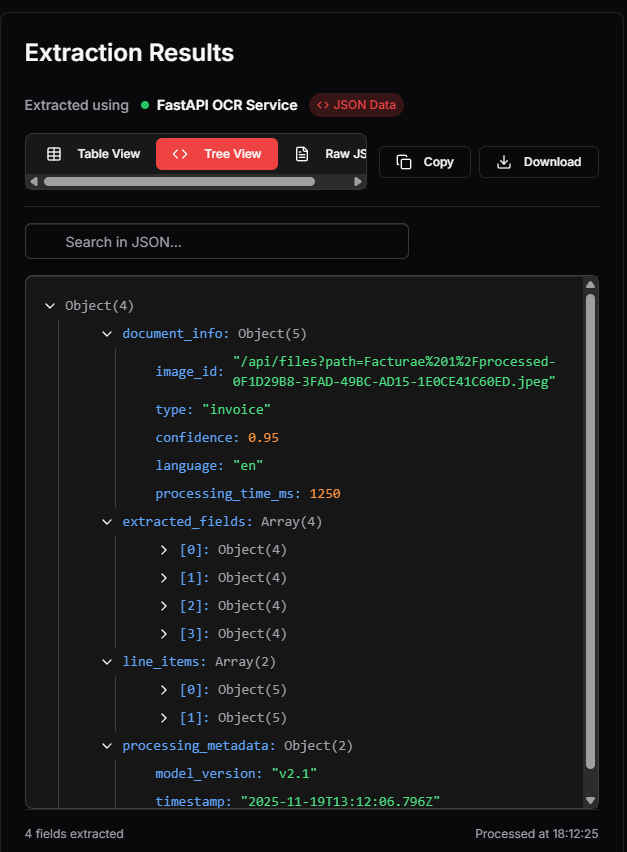Click the horizontal tab scrollbar thumb
The image size is (627, 852).
180,182
